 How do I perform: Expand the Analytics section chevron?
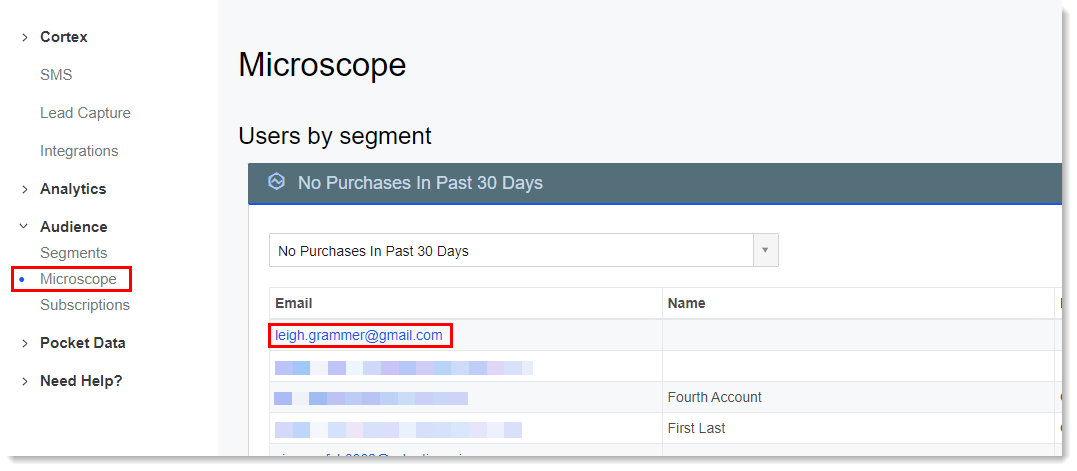(x=24, y=189)
